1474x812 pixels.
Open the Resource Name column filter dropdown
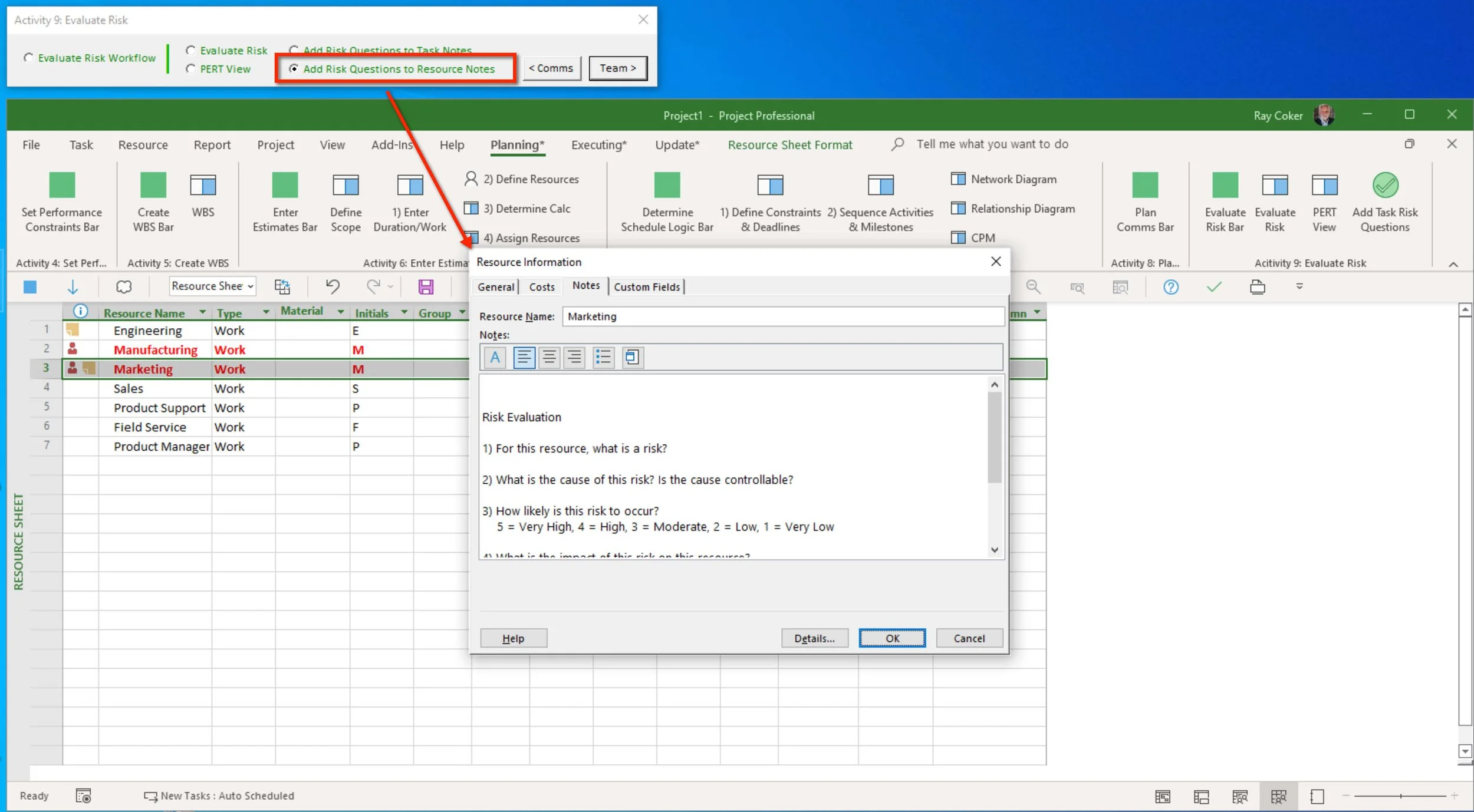pos(202,312)
